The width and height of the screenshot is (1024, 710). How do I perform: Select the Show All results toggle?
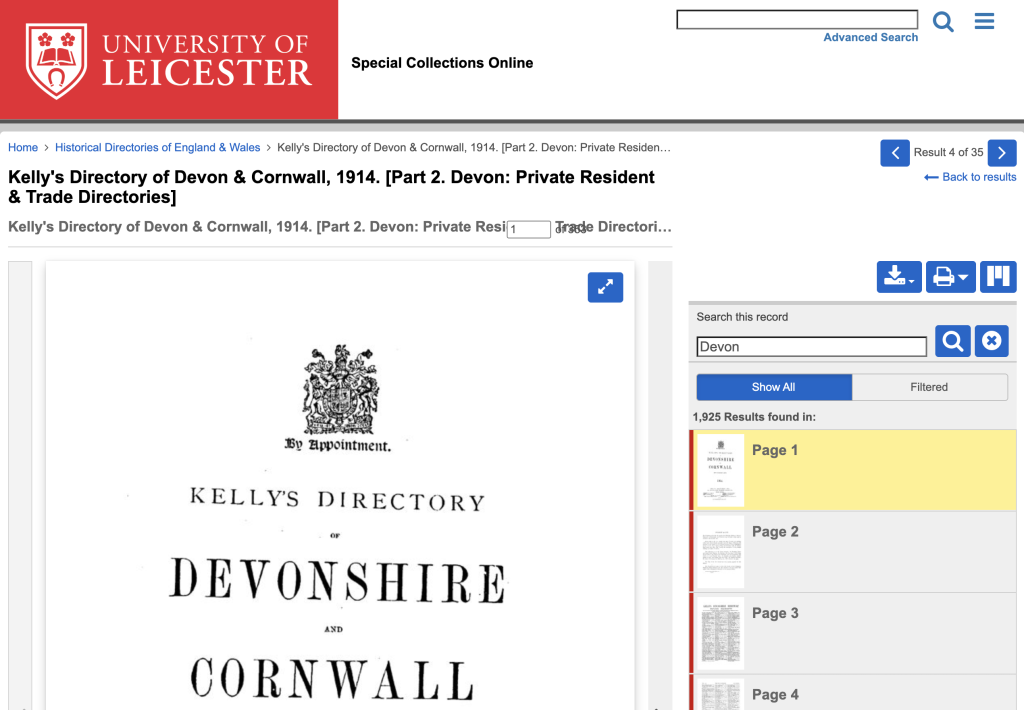(x=774, y=387)
